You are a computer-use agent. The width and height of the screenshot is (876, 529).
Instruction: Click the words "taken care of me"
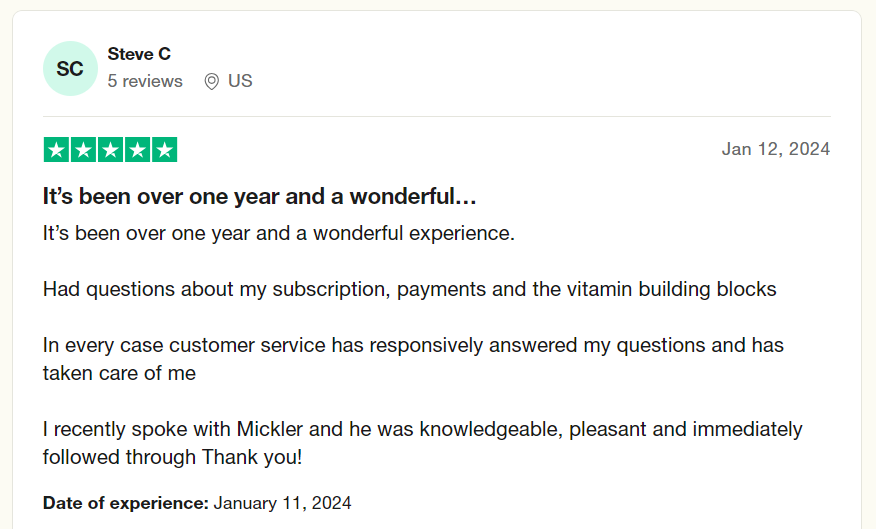[x=119, y=373]
